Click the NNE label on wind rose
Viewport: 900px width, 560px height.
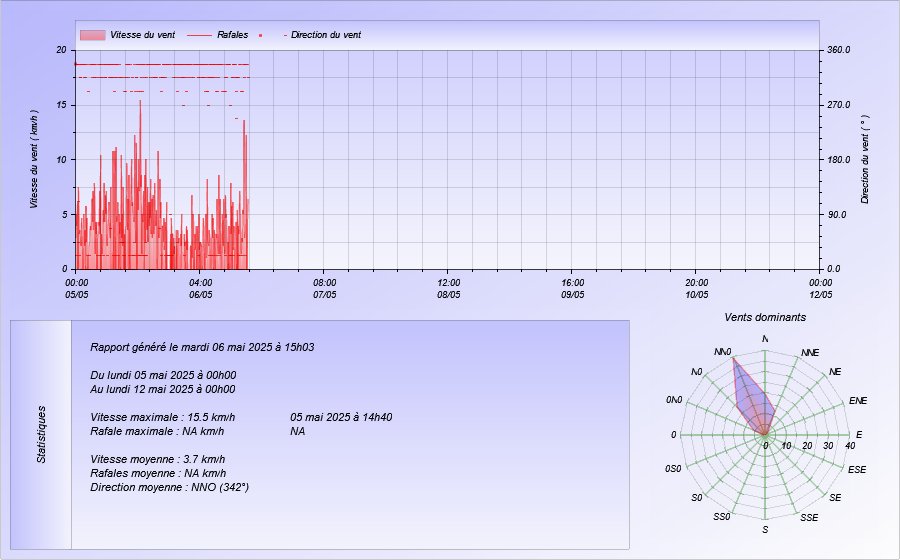click(810, 352)
